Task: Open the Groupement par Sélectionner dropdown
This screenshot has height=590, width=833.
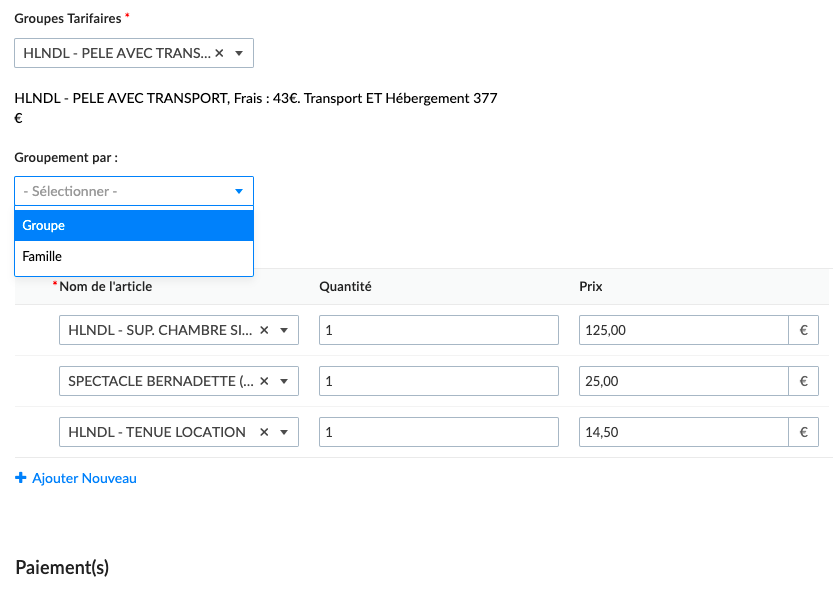Action: coord(134,191)
